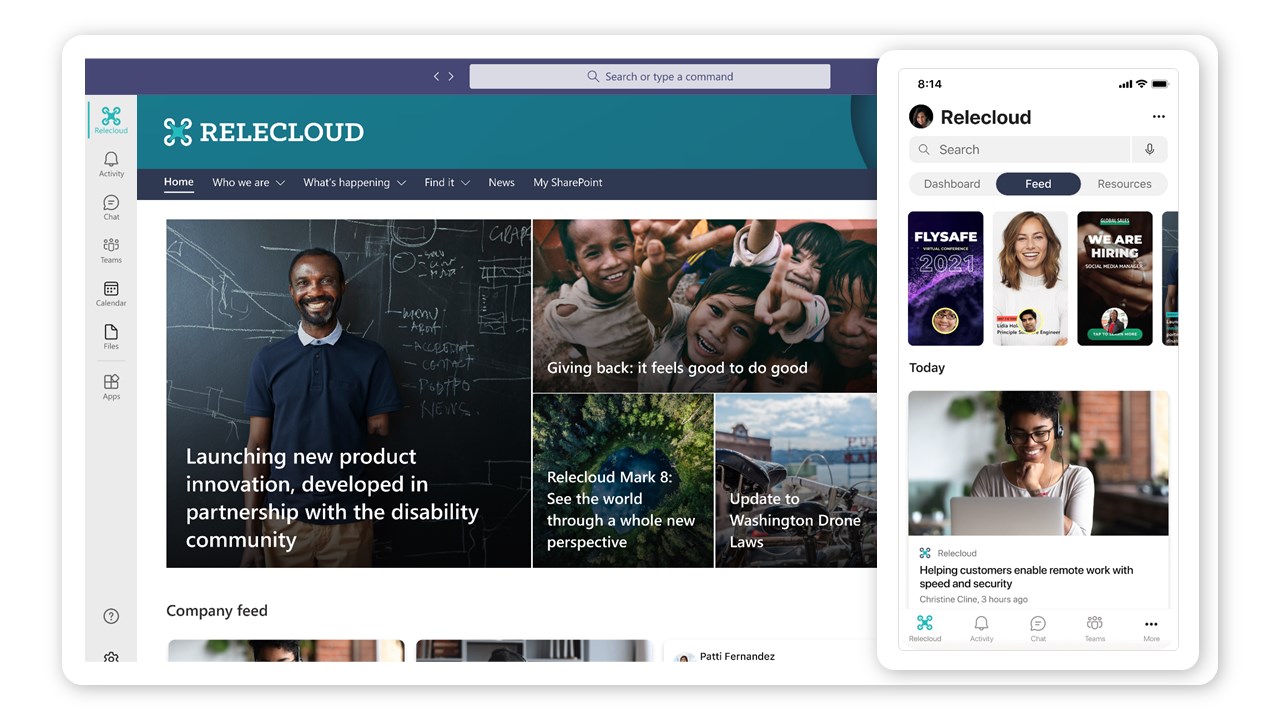Image resolution: width=1280 pixels, height=720 pixels.
Task: Tap the mobile microphone voice search icon
Action: (1150, 149)
